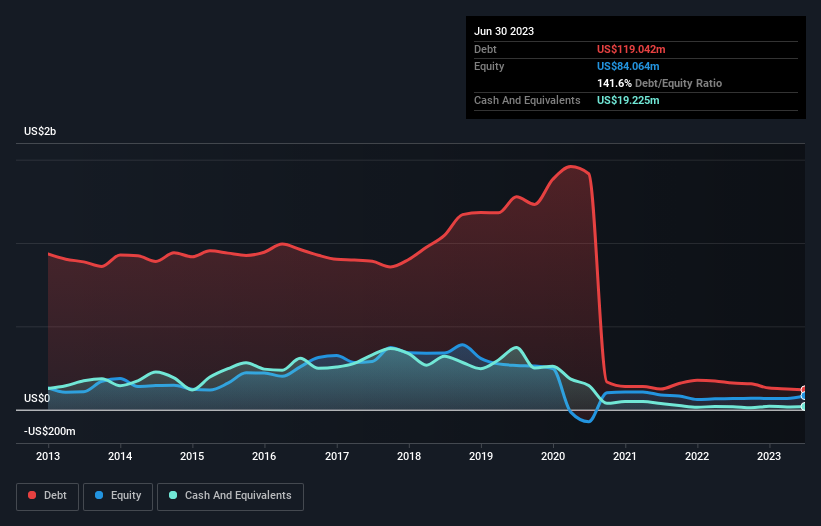821x526 pixels.
Task: Click the 141.6% Debt/Equity Ratio text
Action: (x=659, y=83)
